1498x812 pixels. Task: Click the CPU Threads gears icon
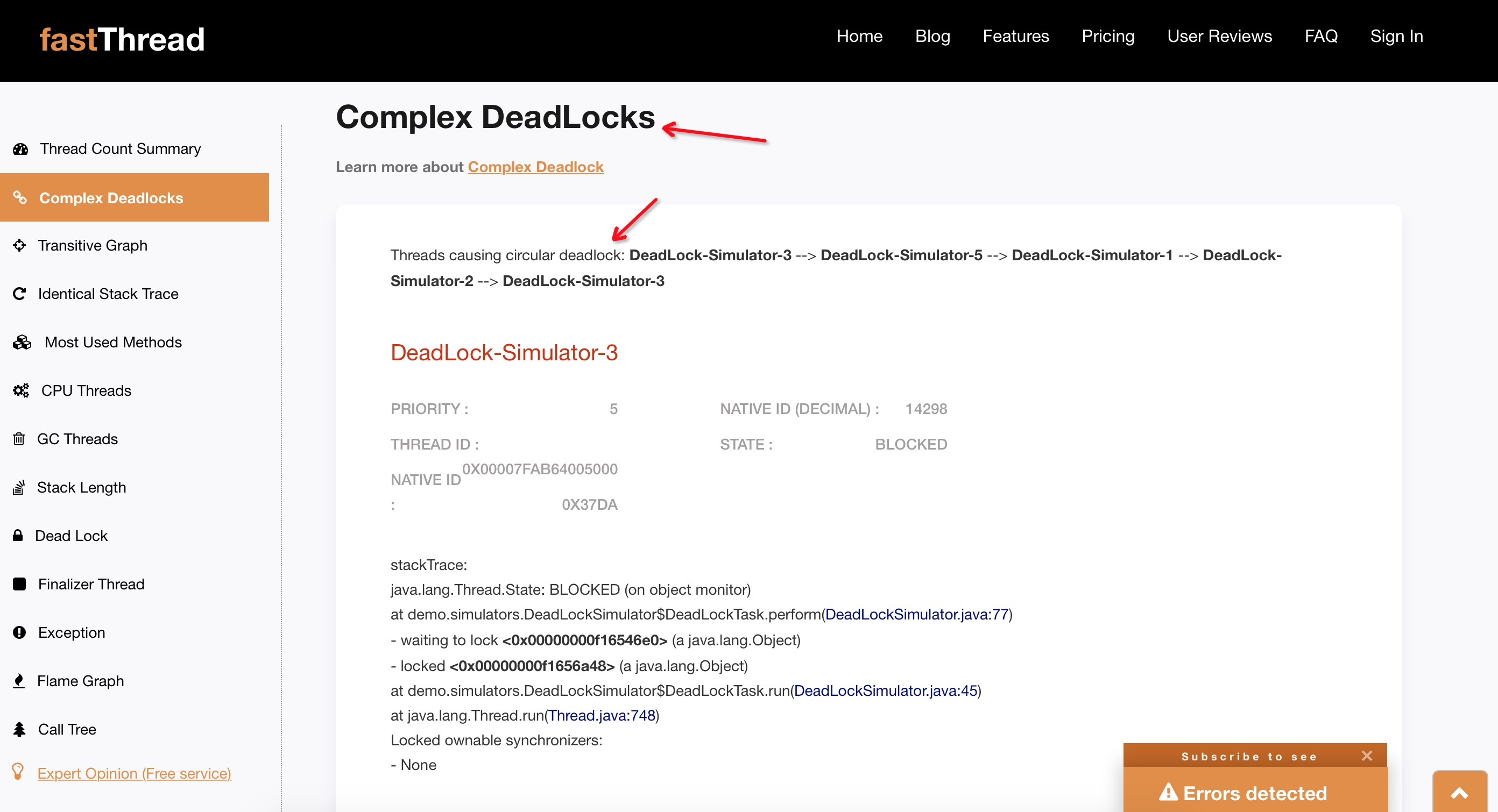point(21,390)
